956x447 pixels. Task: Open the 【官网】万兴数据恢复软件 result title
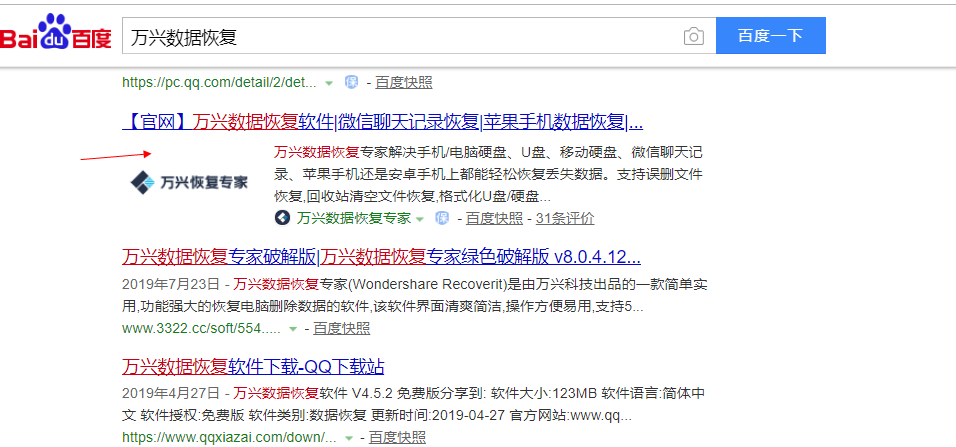(x=382, y=123)
